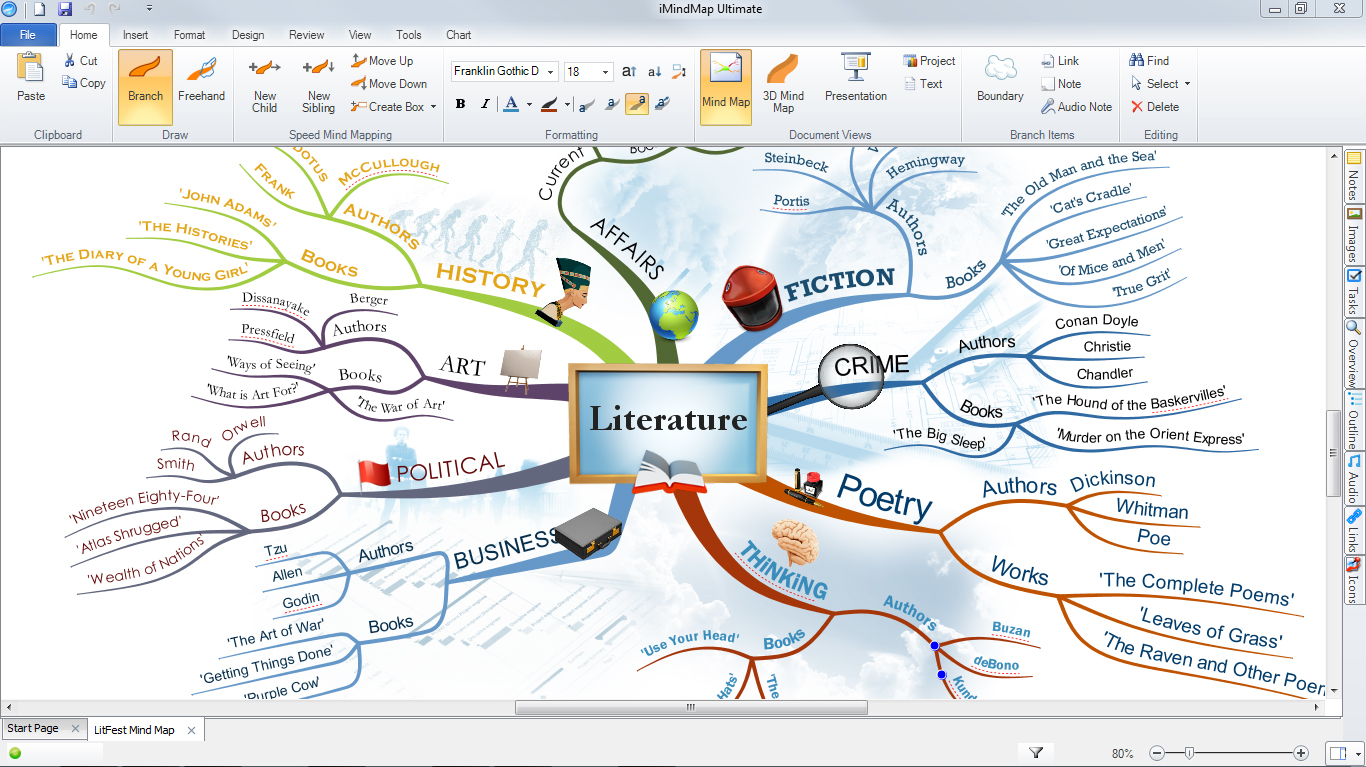Record an Audio Note
The image size is (1366, 767).
click(x=1076, y=107)
